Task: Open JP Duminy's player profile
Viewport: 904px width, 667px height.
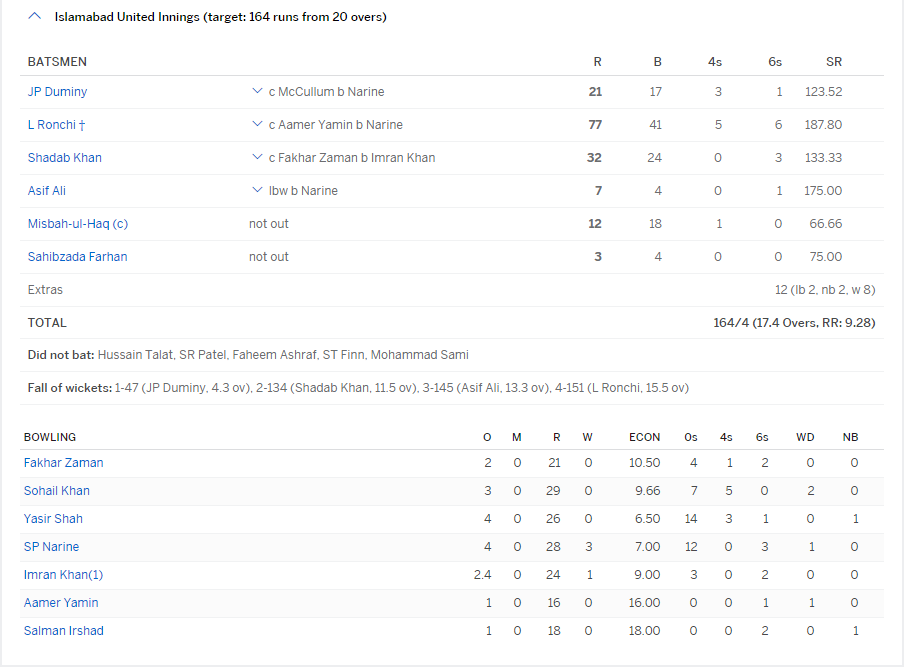Action: [57, 92]
